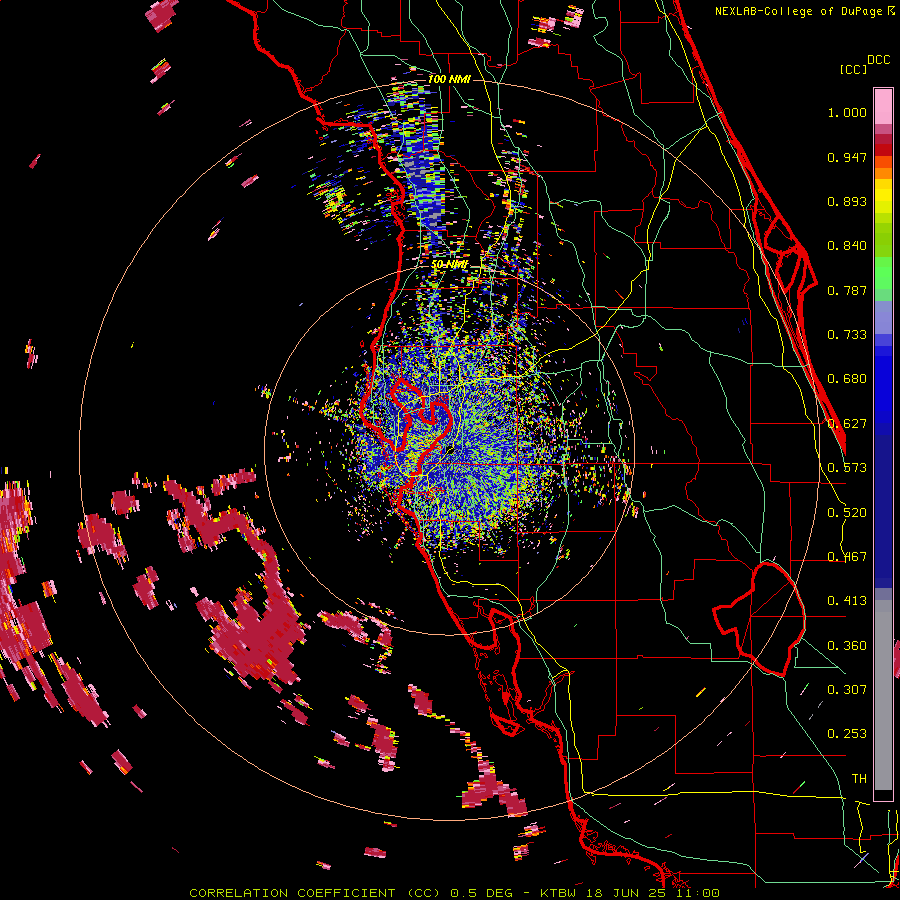Screen dimensions: 900x900
Task: Click the 100 NMI range ring label
Action: click(449, 79)
